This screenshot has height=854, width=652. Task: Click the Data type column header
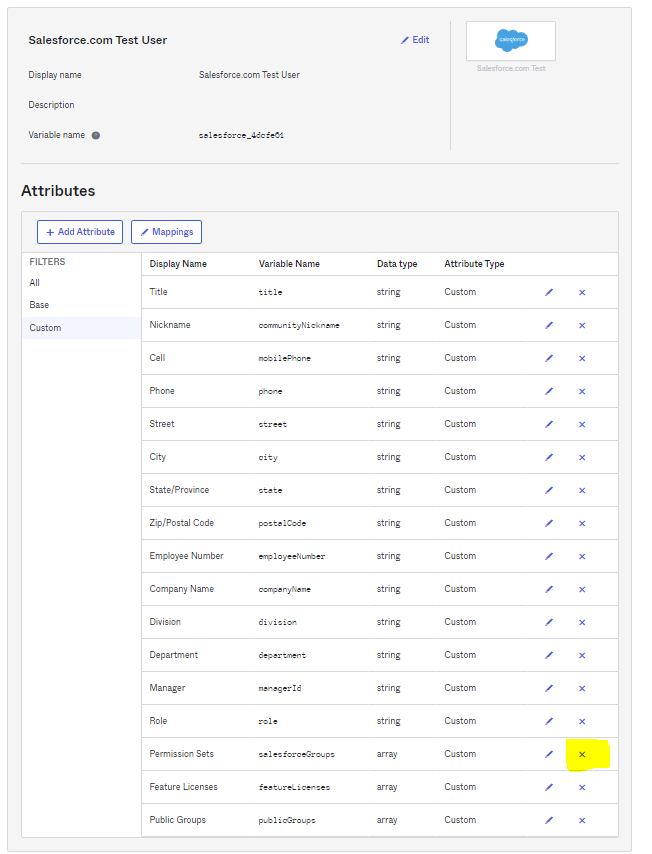397,264
